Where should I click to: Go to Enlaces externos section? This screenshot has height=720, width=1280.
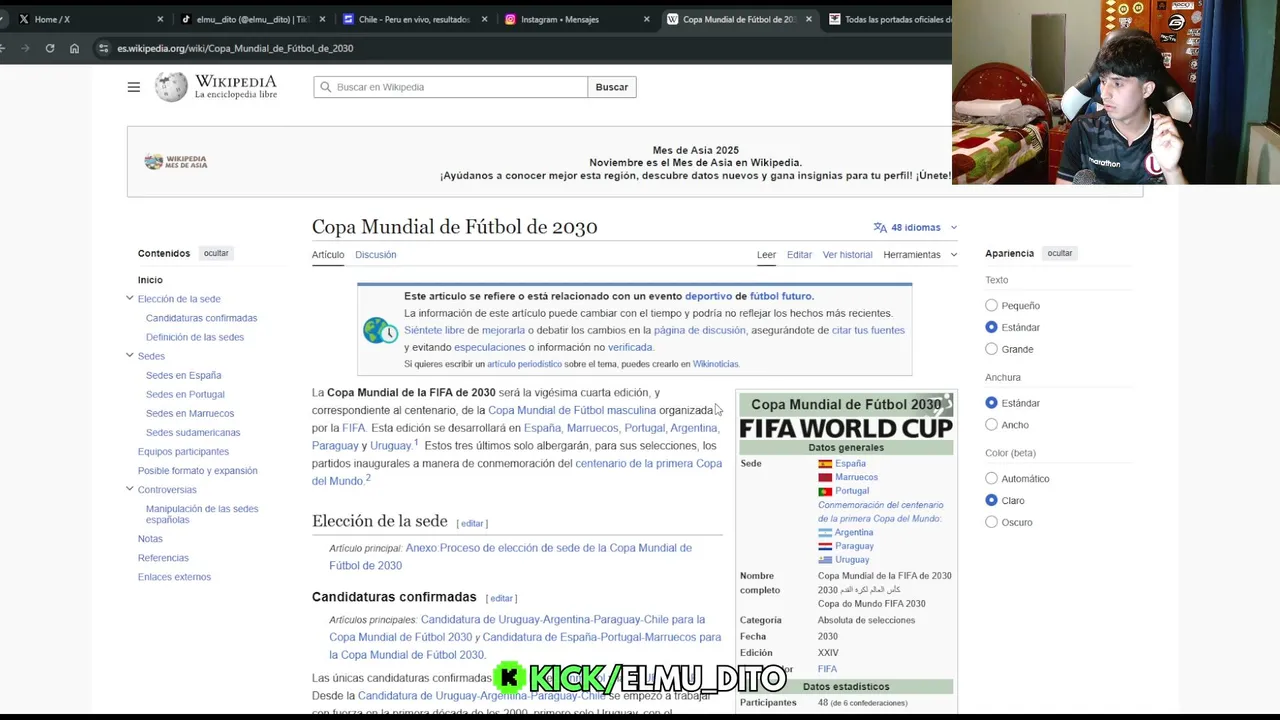point(174,576)
